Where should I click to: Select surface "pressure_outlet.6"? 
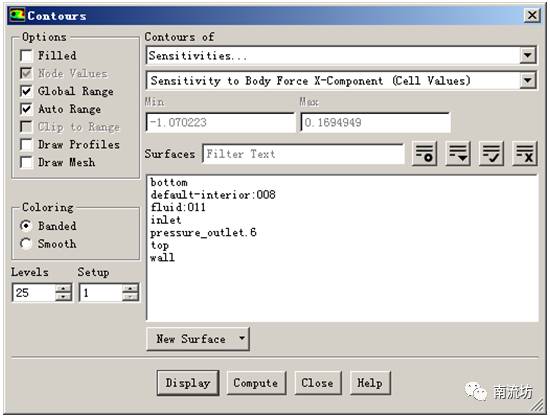point(203,233)
